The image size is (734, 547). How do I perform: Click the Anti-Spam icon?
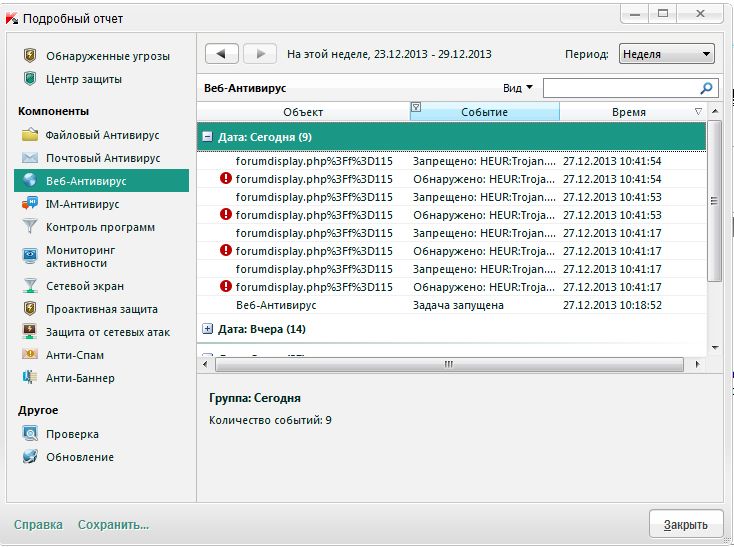tap(29, 354)
